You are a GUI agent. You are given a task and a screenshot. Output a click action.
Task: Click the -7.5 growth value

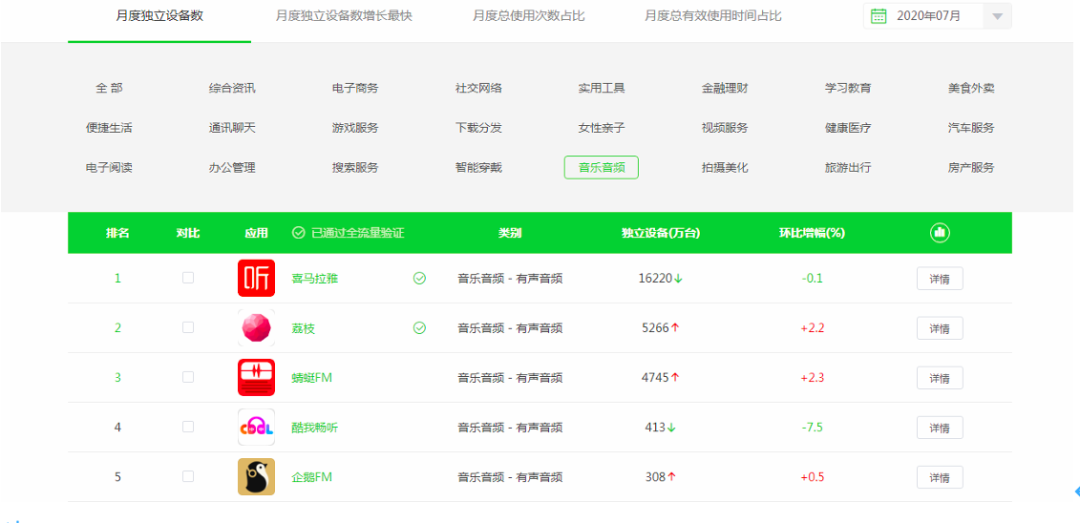click(x=812, y=427)
